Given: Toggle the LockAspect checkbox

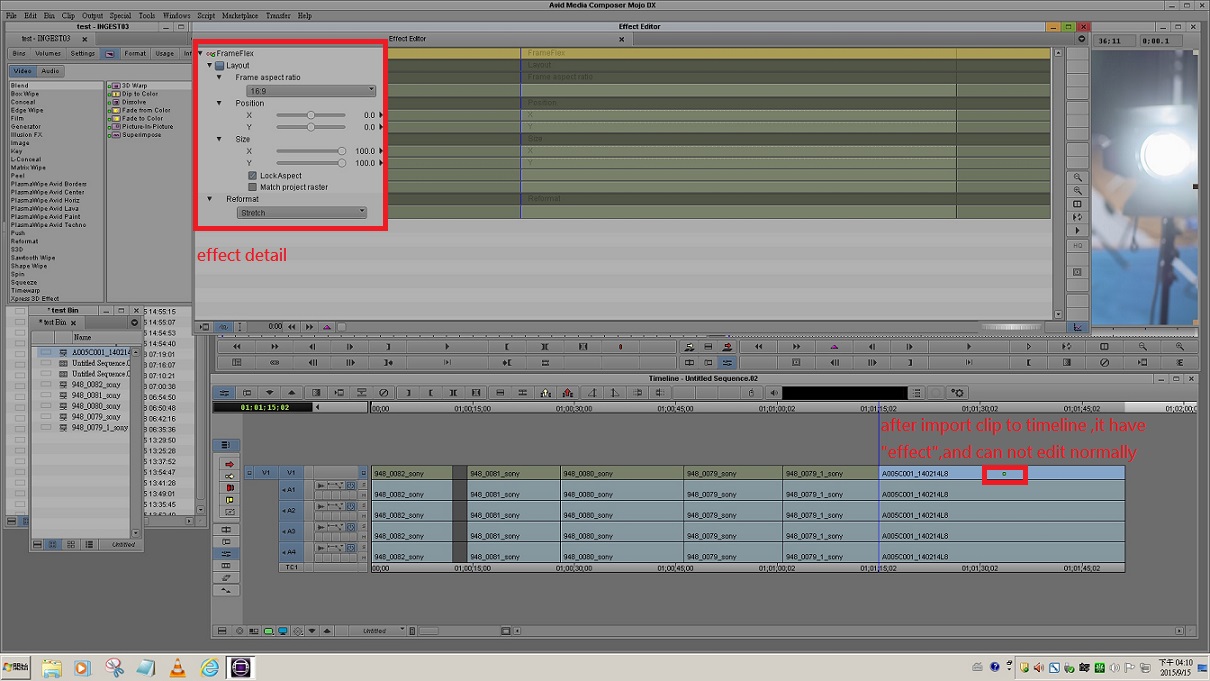Looking at the screenshot, I should coord(252,176).
